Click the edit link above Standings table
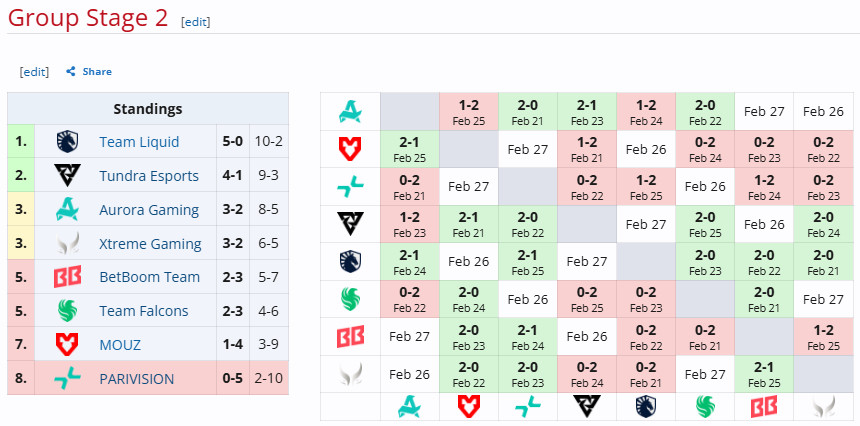Image resolution: width=860 pixels, height=426 pixels. click(x=34, y=72)
